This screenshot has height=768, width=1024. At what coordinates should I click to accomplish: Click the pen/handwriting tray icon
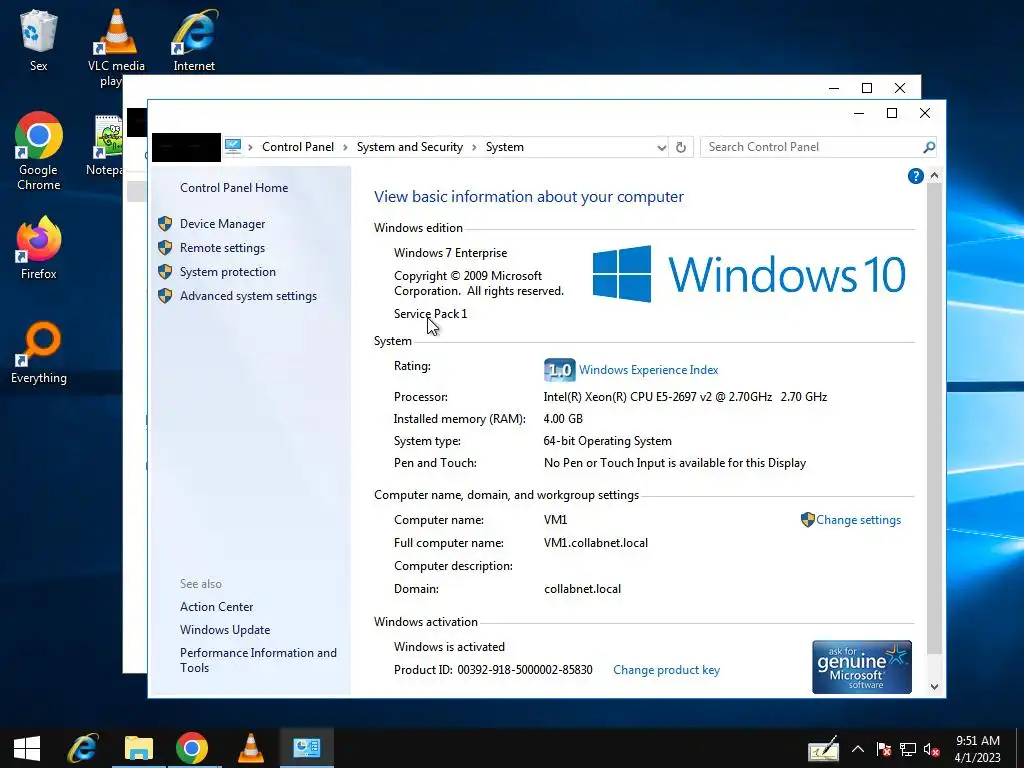tap(823, 748)
